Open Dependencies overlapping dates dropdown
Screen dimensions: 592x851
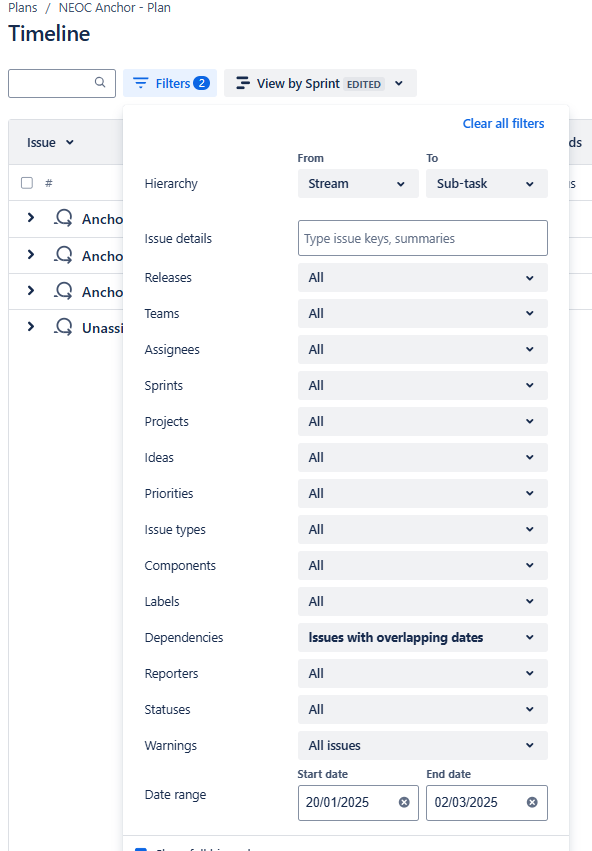click(x=423, y=637)
